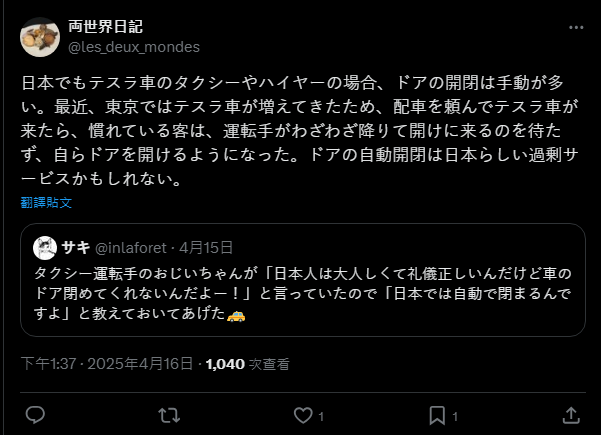Click the taxi emoji in quoted post
Image resolution: width=601 pixels, height=435 pixels.
(236, 315)
